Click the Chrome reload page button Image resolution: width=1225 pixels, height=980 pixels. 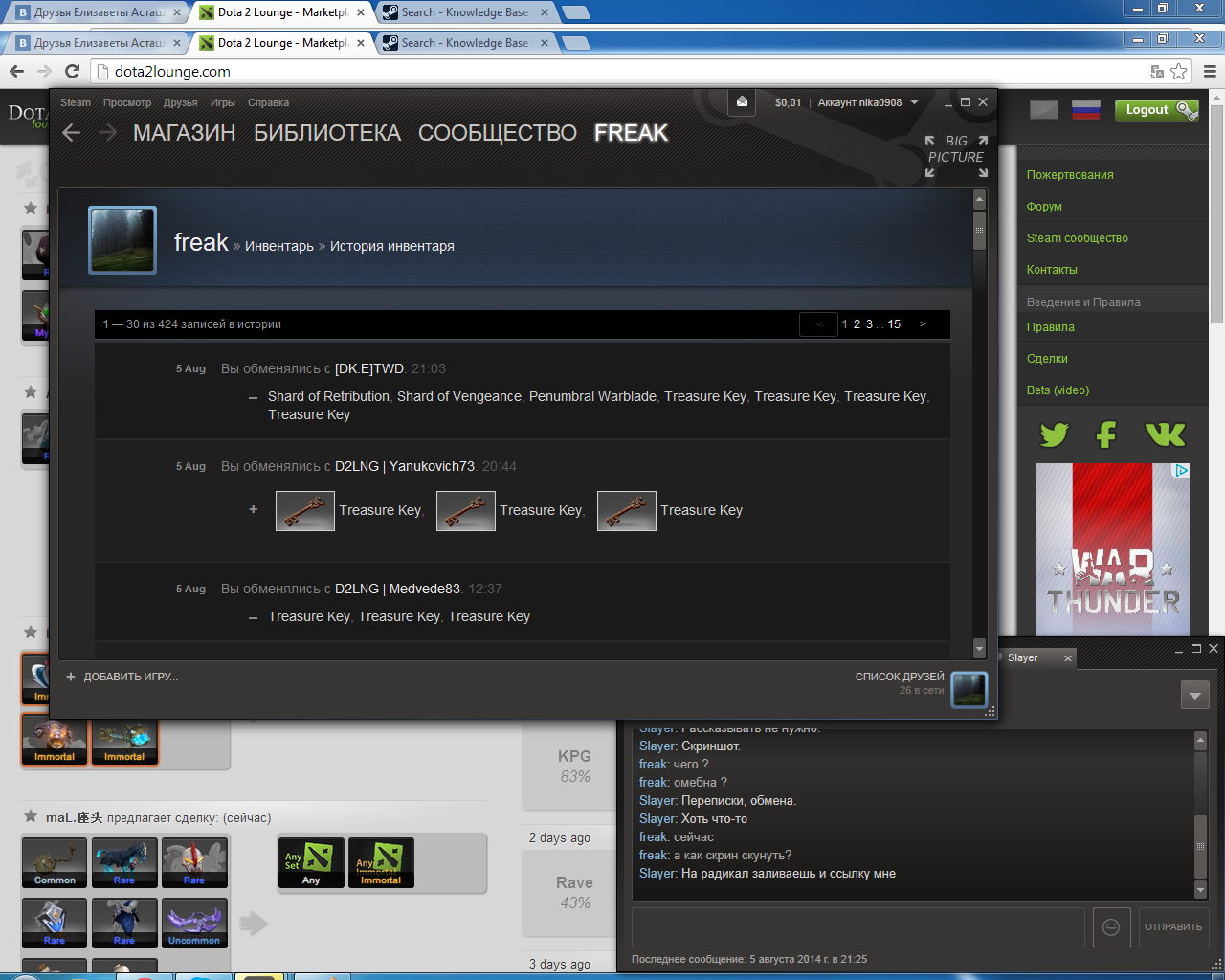click(72, 71)
